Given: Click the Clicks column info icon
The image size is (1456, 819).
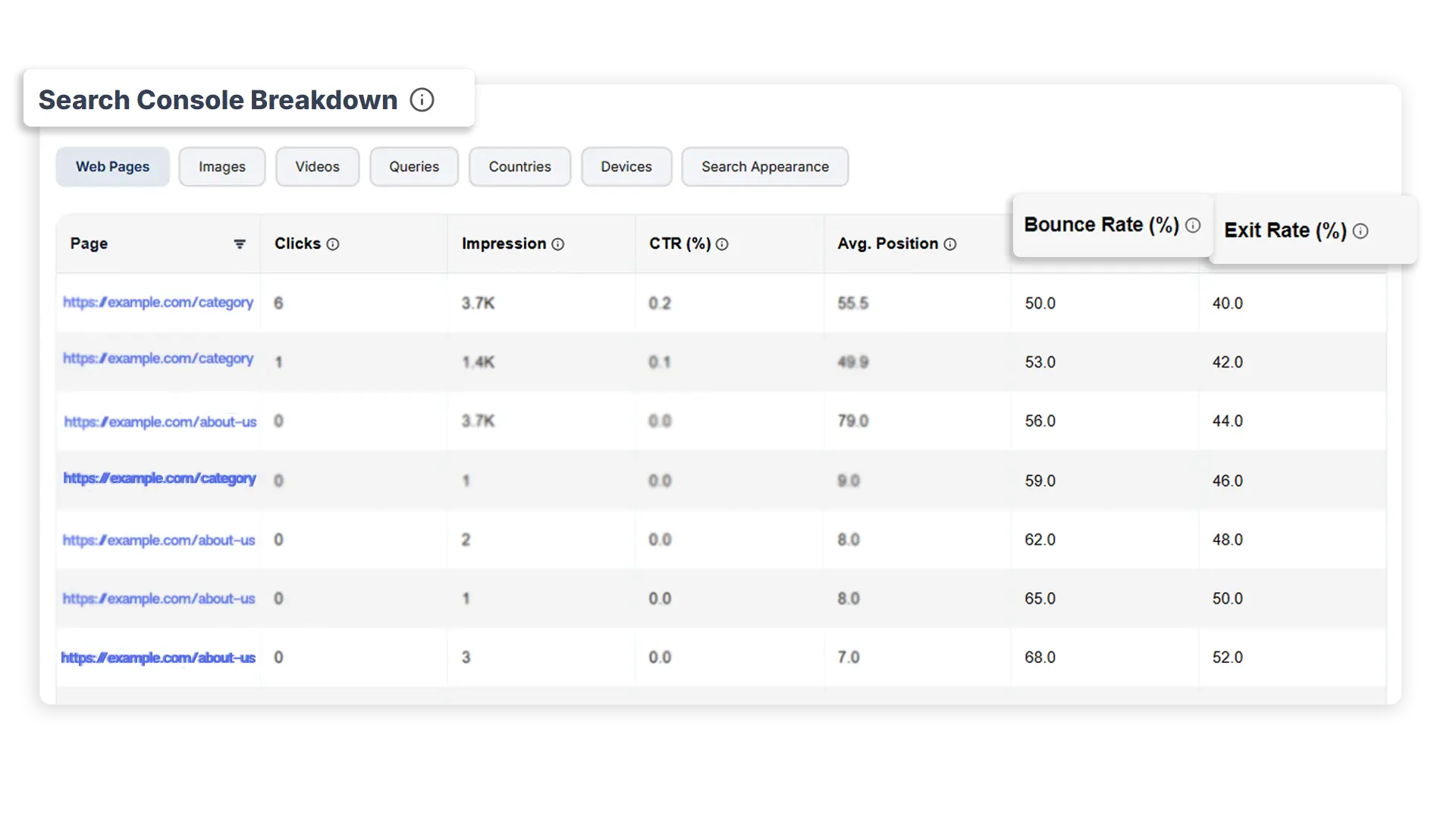Looking at the screenshot, I should click(333, 244).
